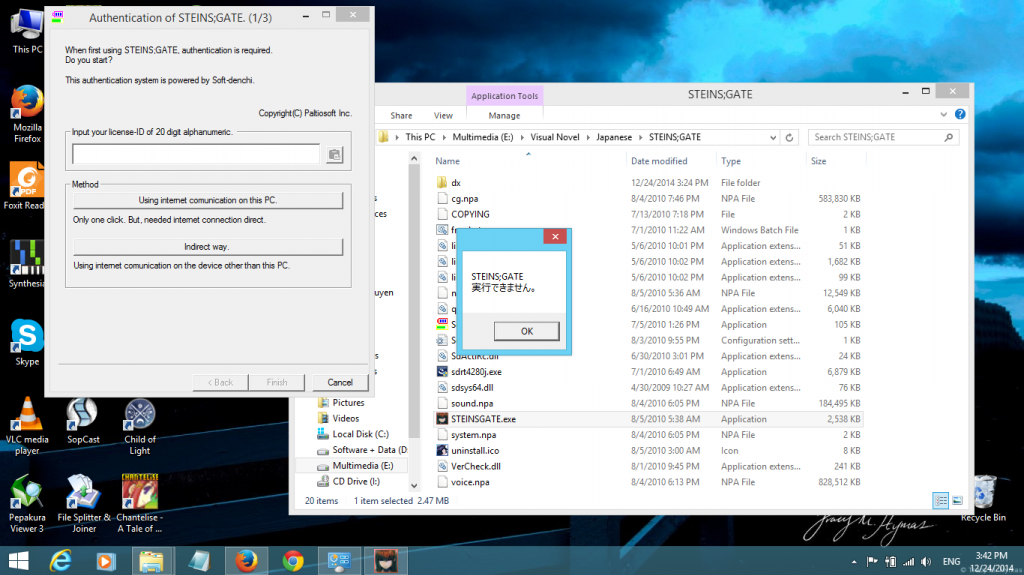This screenshot has width=1024, height=575.
Task: Open ENG language indicator in taskbar
Action: tap(952, 561)
